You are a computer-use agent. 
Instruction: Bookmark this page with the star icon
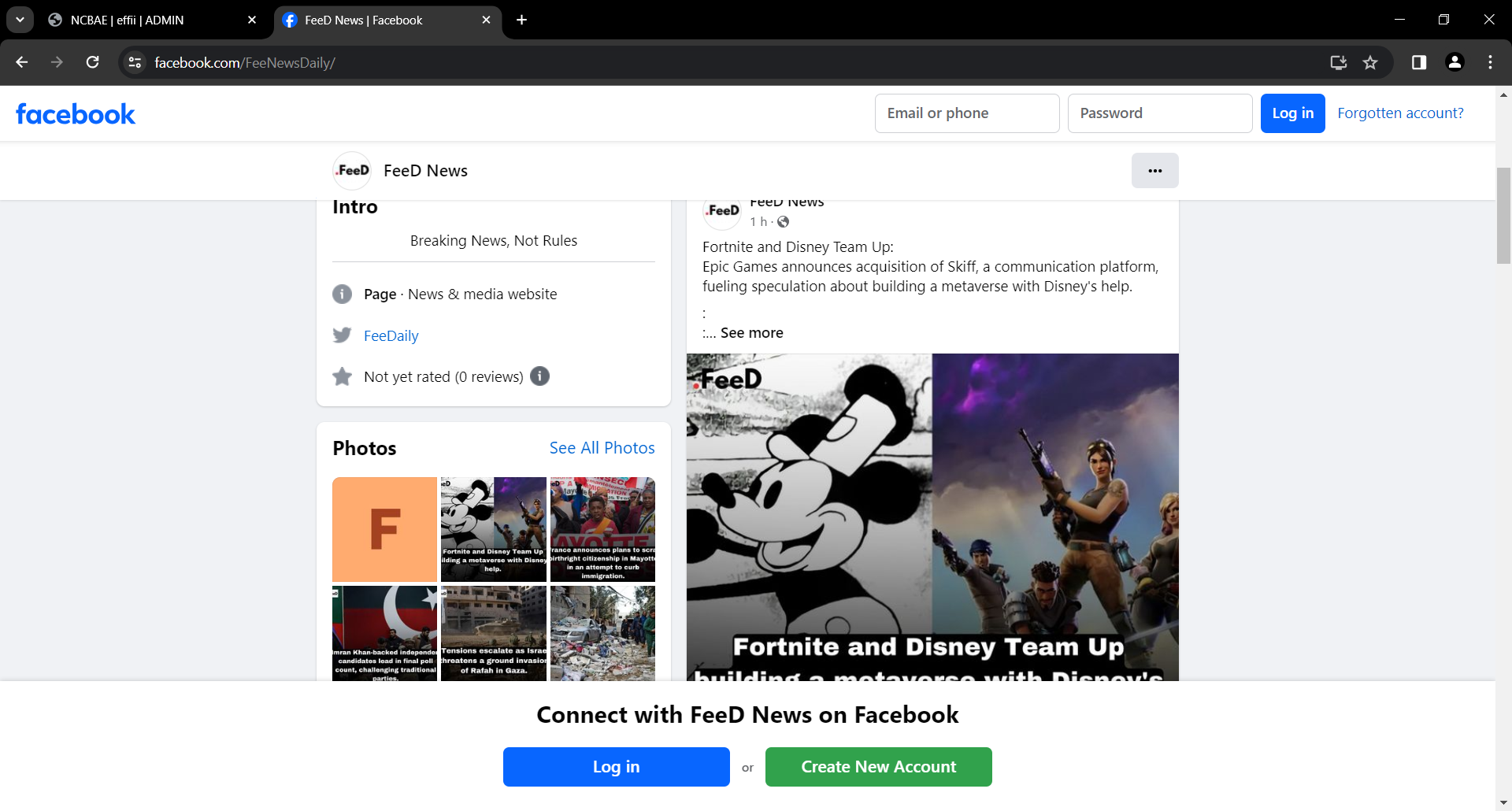tap(1370, 62)
